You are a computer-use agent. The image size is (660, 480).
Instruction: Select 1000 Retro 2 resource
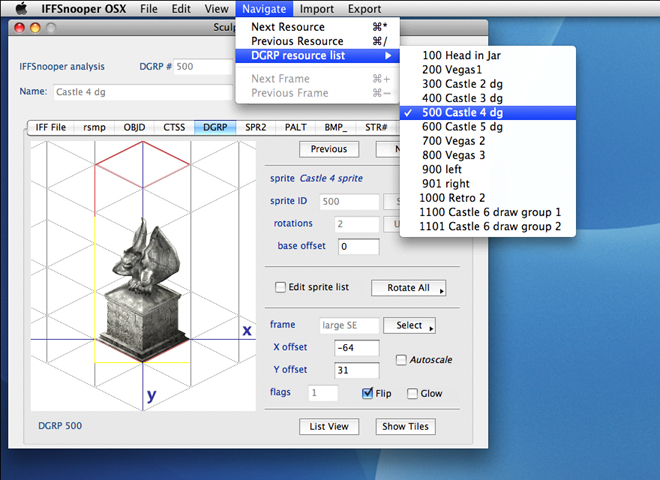(x=488, y=198)
